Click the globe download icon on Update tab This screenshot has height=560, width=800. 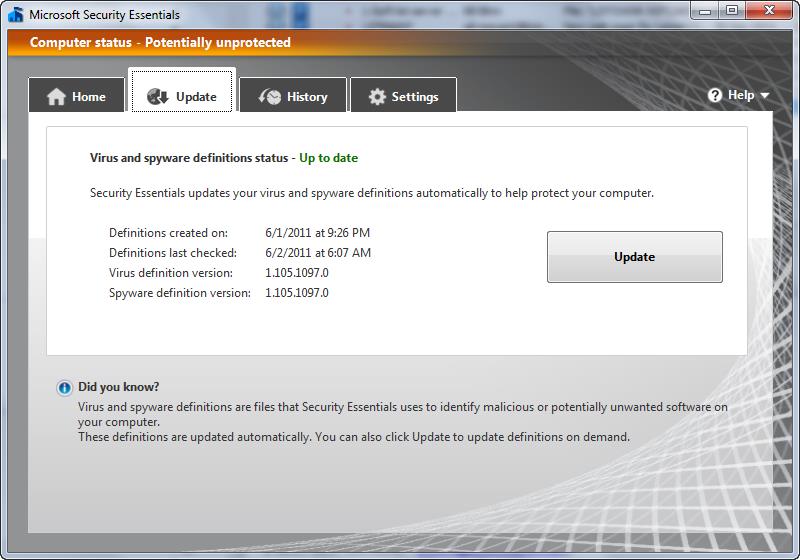coord(157,96)
